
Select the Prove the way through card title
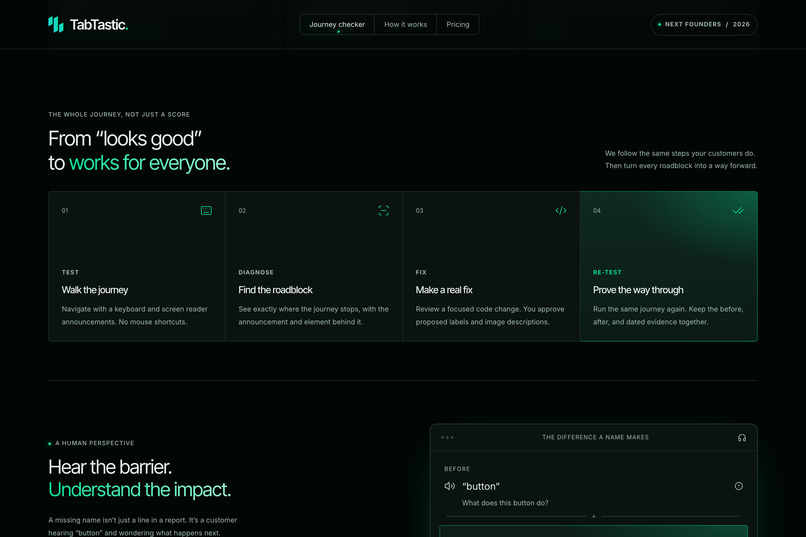tap(638, 290)
